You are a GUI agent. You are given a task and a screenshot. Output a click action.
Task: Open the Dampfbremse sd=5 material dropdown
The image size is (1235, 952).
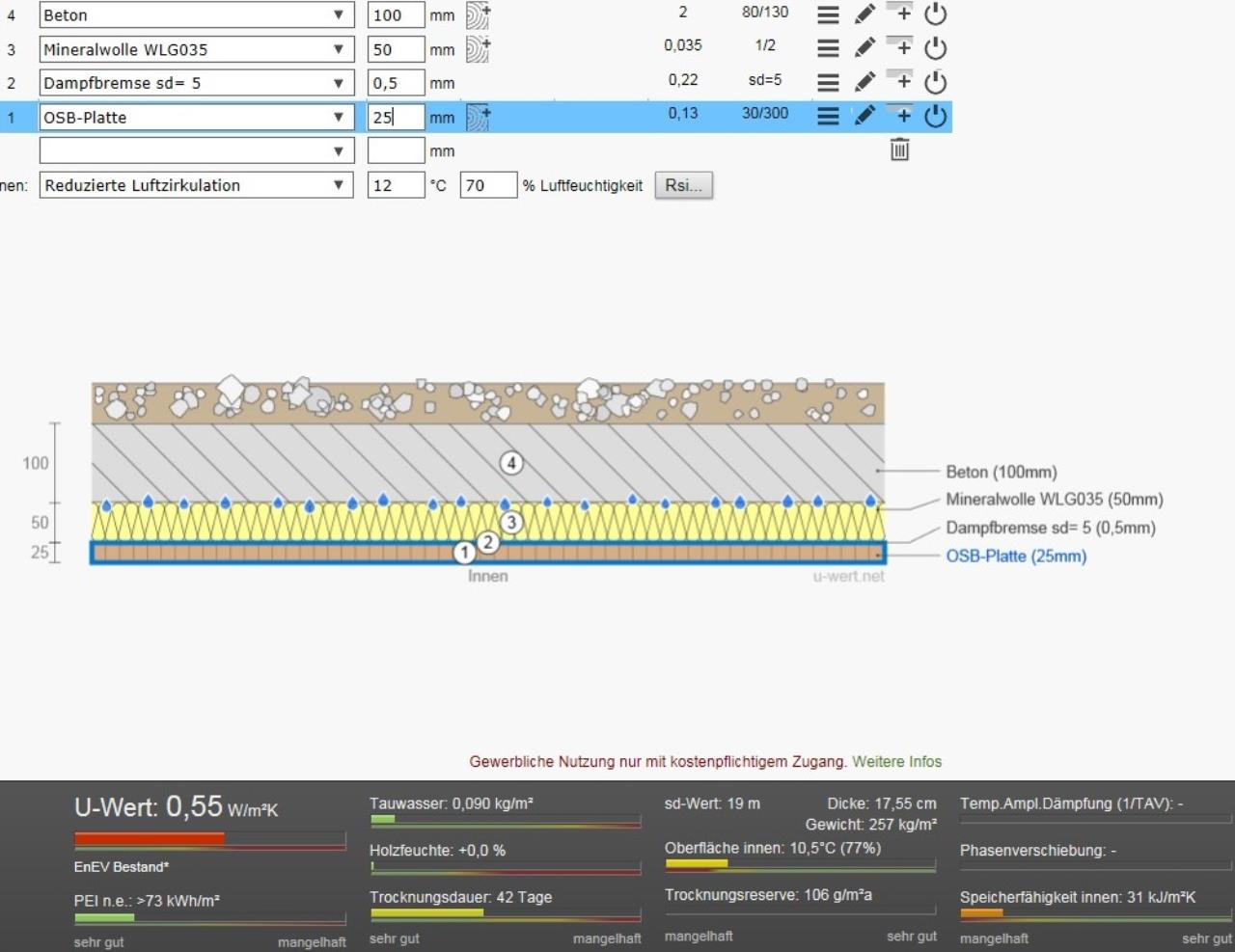[x=197, y=83]
